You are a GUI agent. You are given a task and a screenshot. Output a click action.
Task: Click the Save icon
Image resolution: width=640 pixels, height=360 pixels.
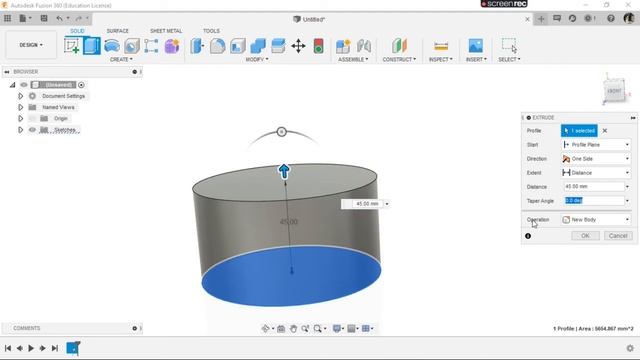(x=44, y=18)
